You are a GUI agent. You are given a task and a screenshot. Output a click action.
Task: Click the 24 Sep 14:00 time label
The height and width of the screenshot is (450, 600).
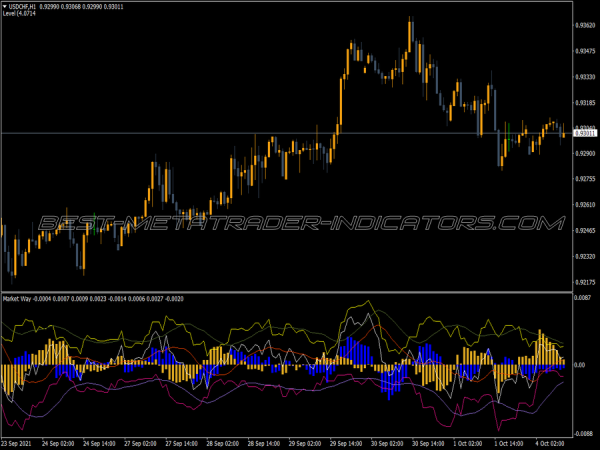(99, 443)
